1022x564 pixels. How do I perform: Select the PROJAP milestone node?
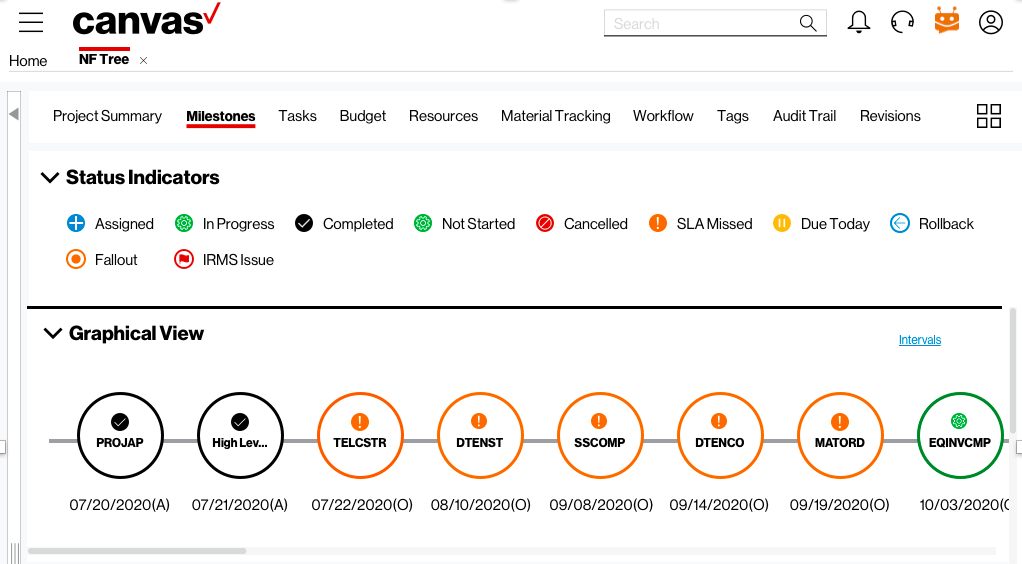click(x=120, y=435)
